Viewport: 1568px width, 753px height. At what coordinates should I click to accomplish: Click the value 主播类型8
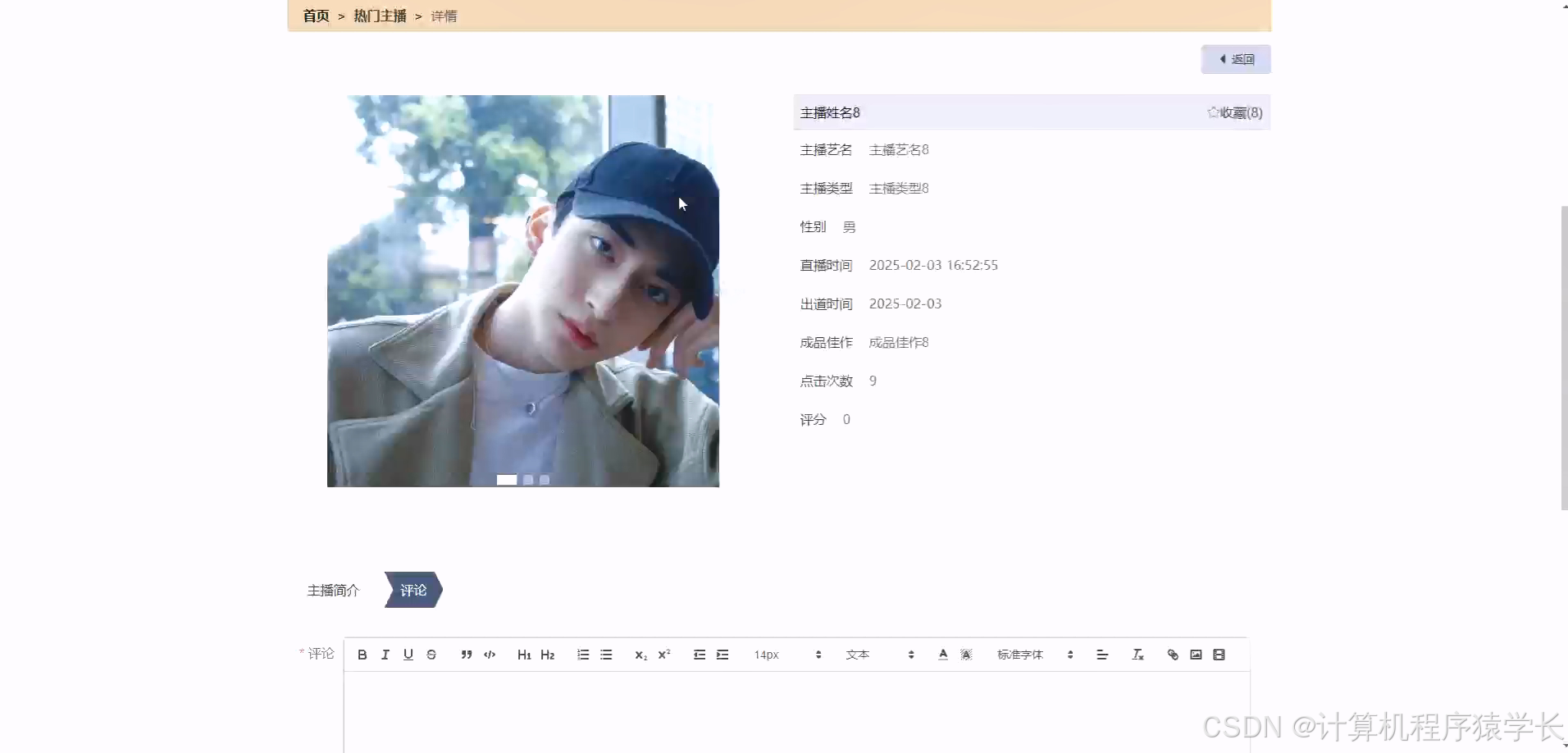tap(899, 188)
